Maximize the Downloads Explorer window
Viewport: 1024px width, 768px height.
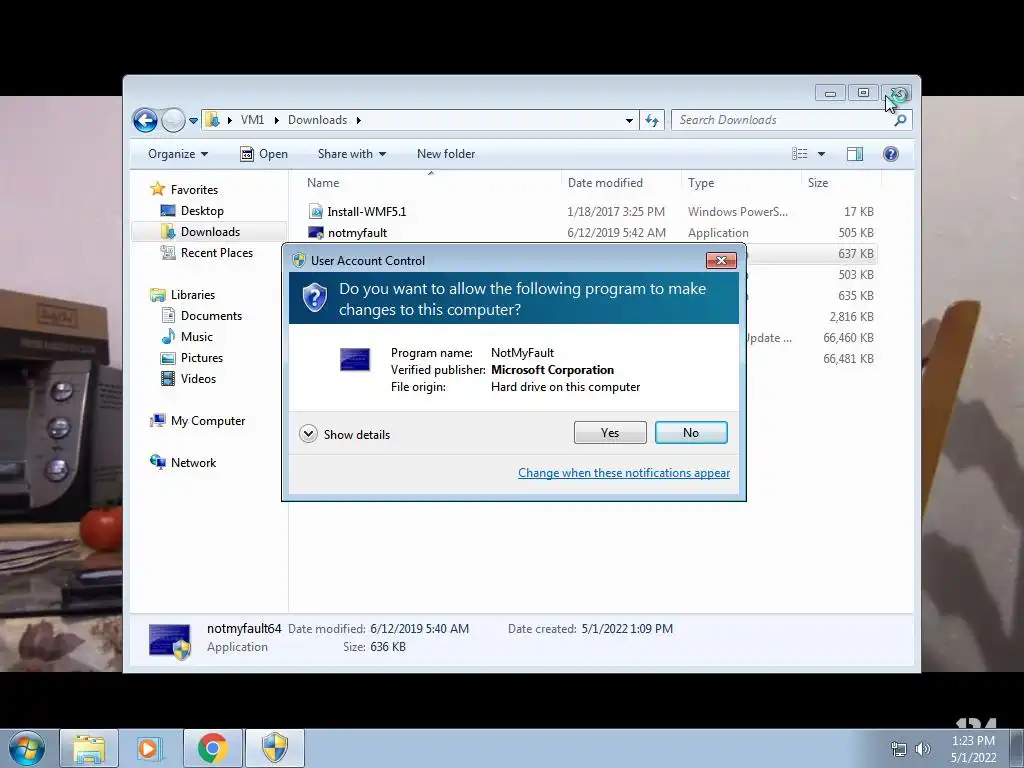[x=863, y=93]
